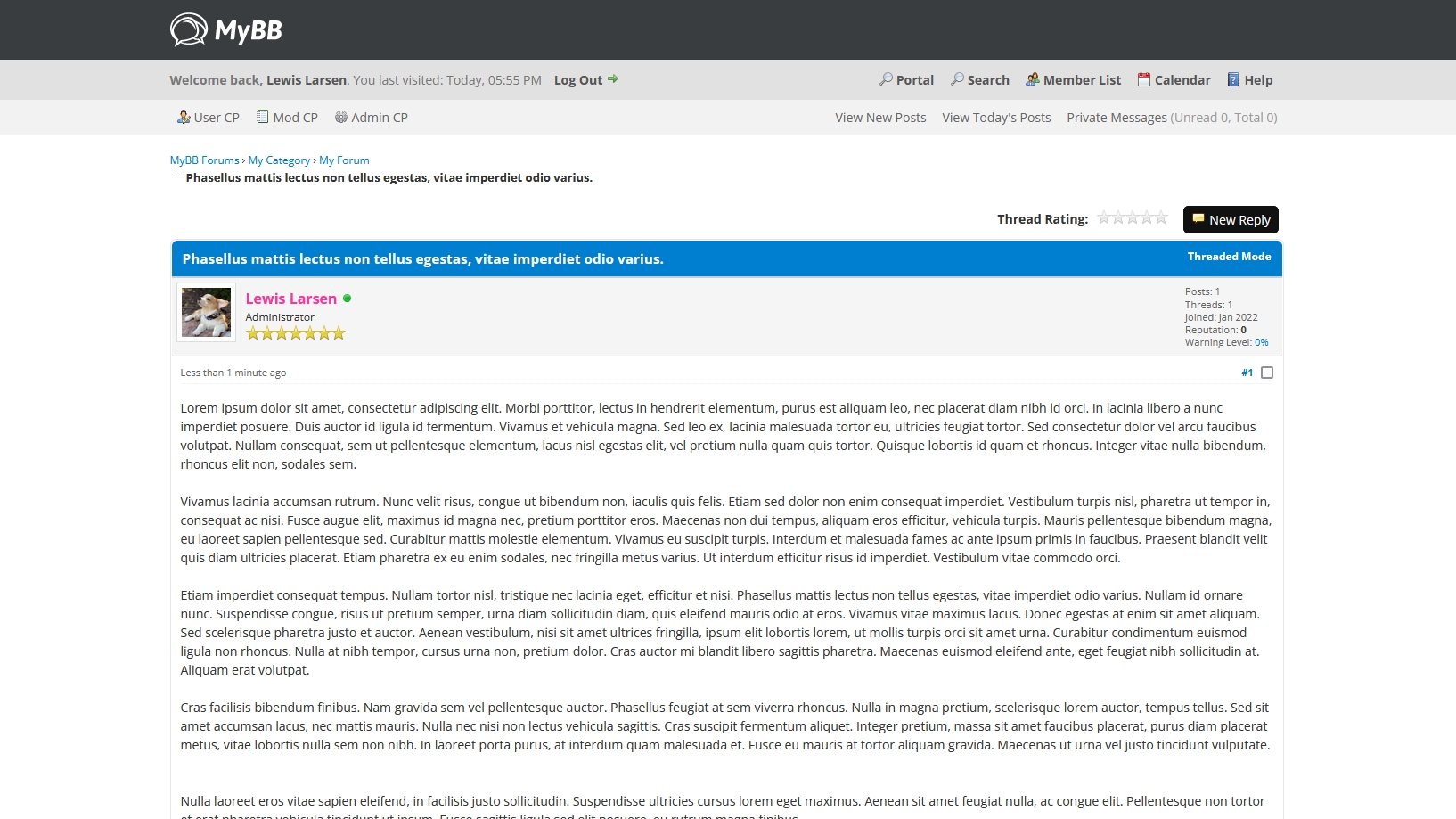This screenshot has width=1456, height=819.
Task: Click Lewis Larsen in the welcome bar
Action: pos(307,79)
